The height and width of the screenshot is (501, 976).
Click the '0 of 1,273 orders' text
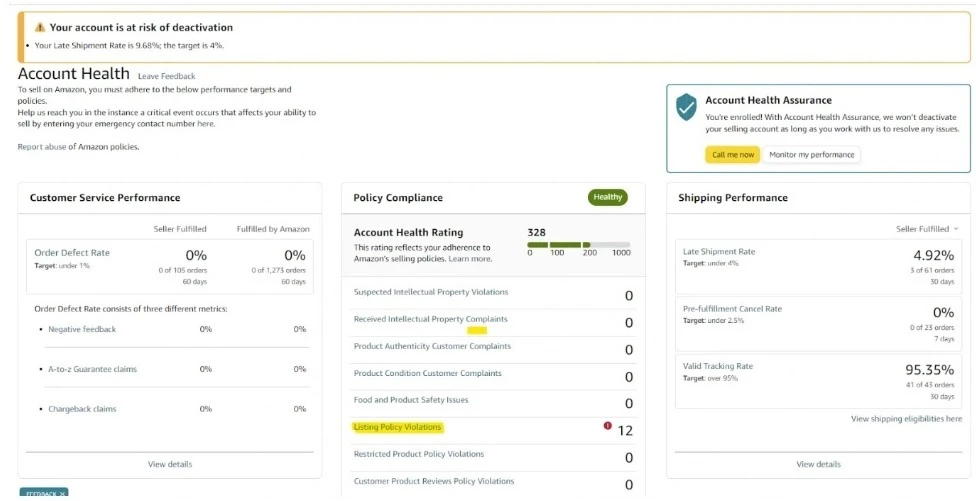tap(278, 270)
